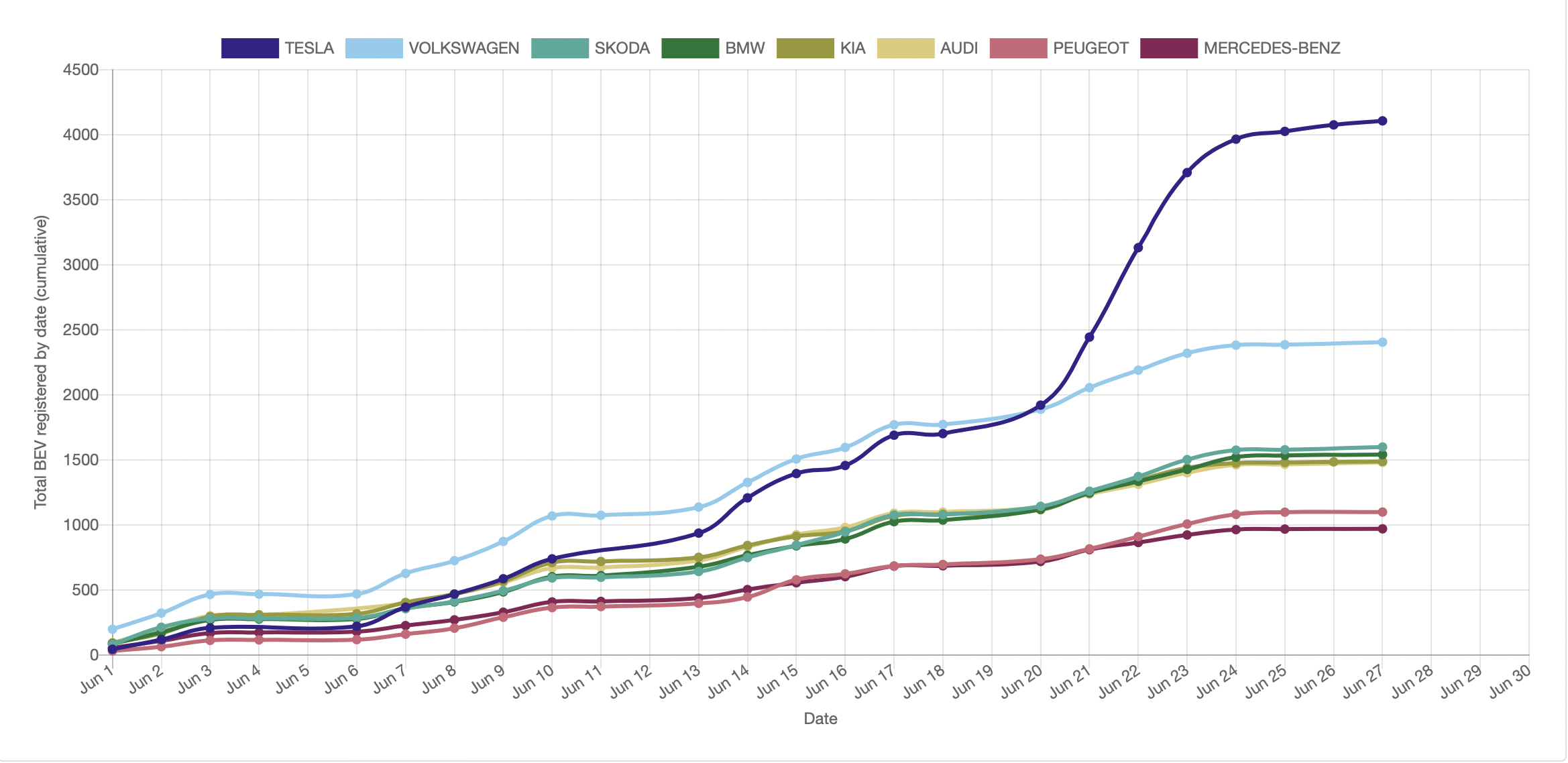
Task: Click Mercedes-Benz data point on Jun 27
Action: point(1382,529)
